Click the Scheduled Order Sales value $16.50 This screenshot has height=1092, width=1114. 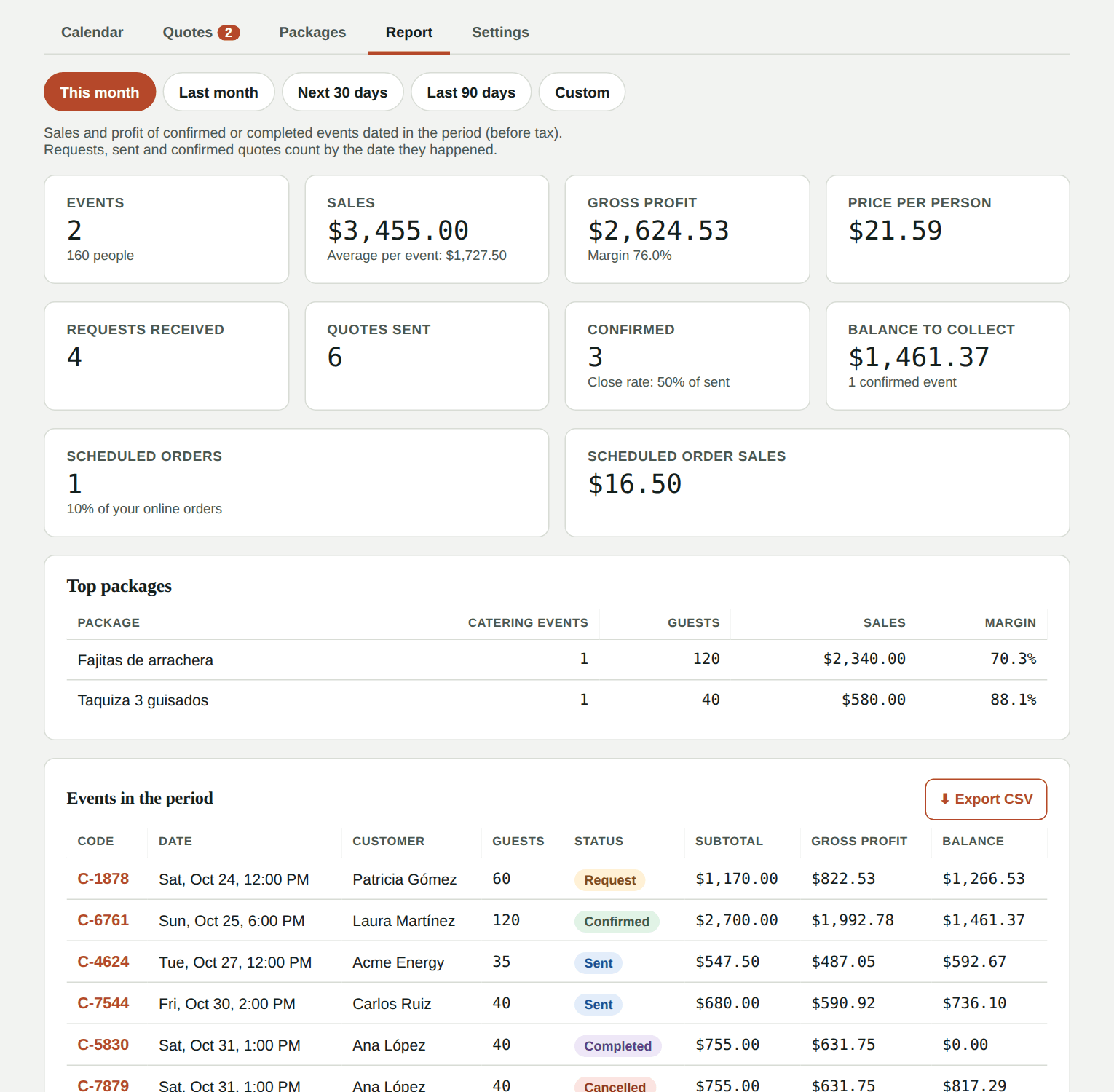pyautogui.click(x=634, y=484)
